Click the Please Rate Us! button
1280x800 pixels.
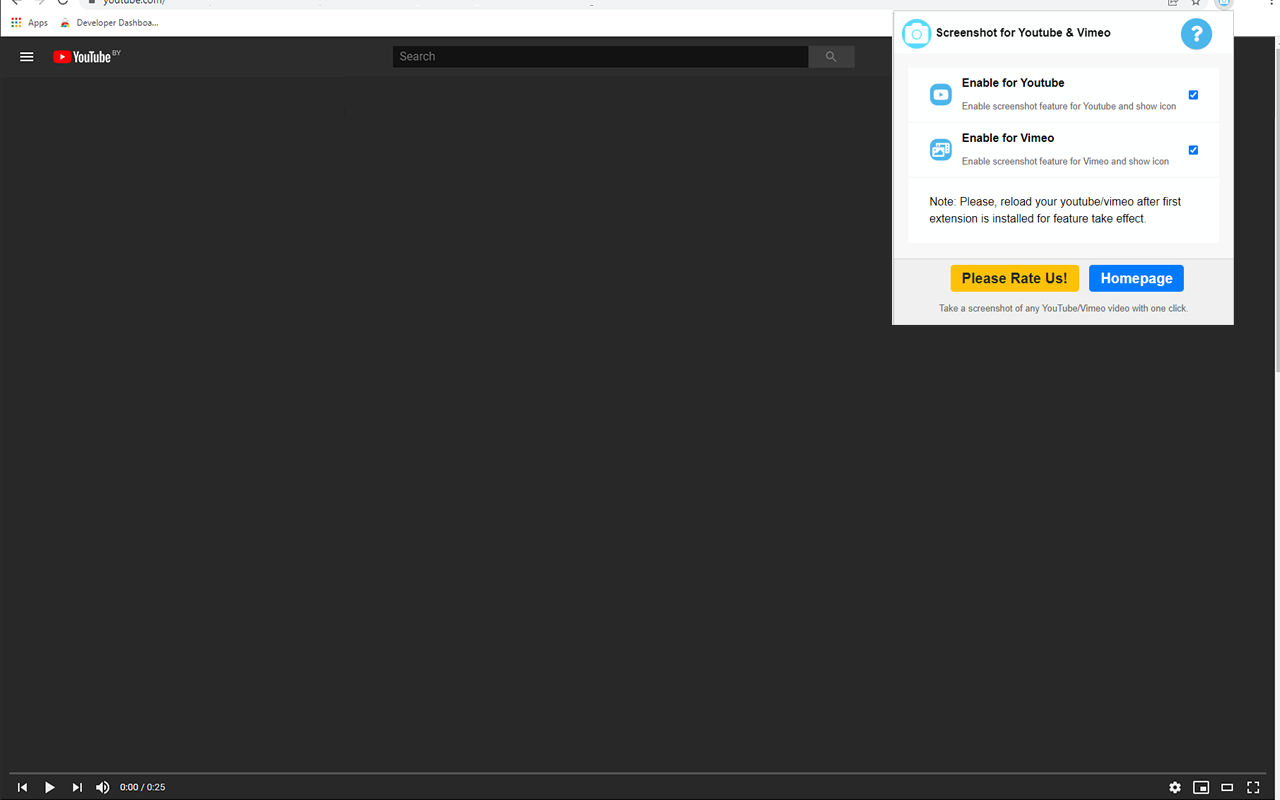(1014, 278)
